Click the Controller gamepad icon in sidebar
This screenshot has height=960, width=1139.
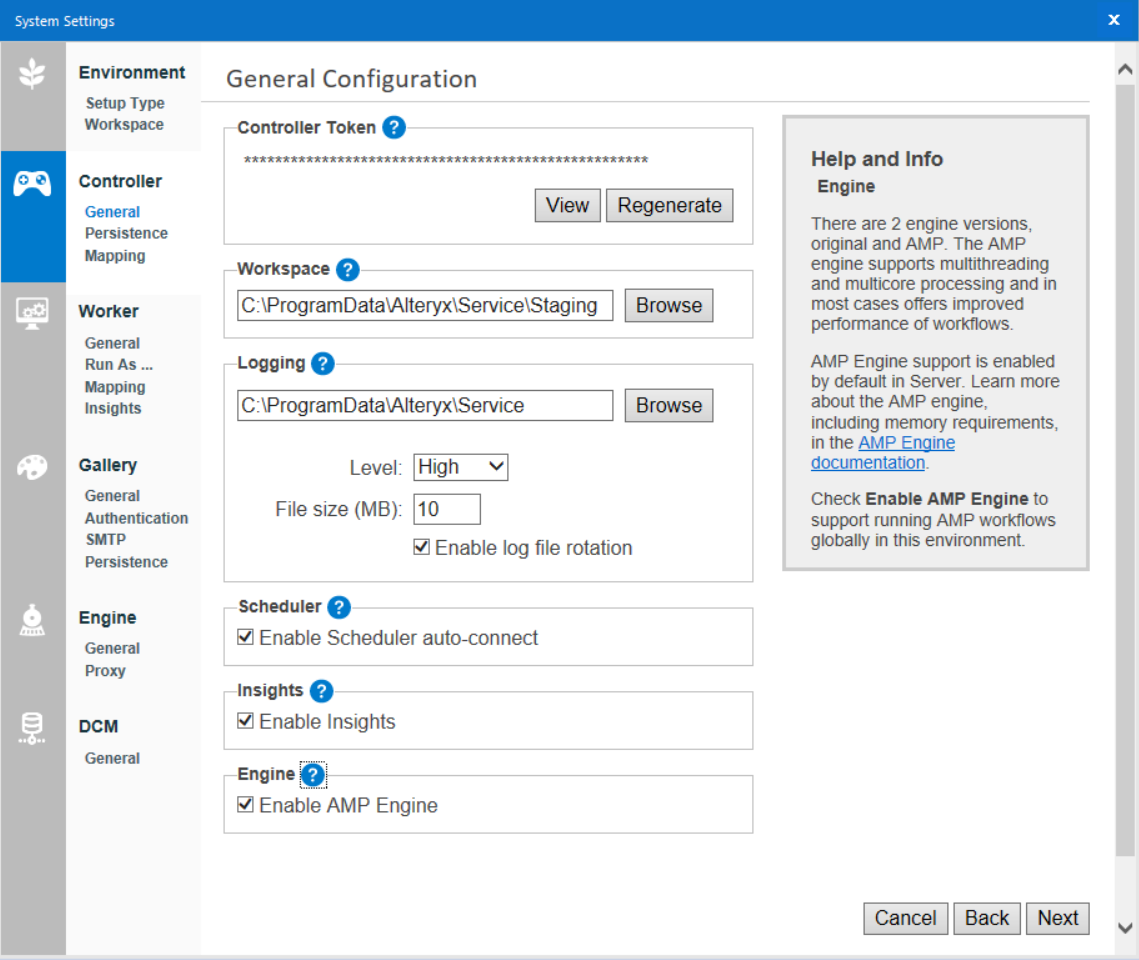click(x=33, y=182)
